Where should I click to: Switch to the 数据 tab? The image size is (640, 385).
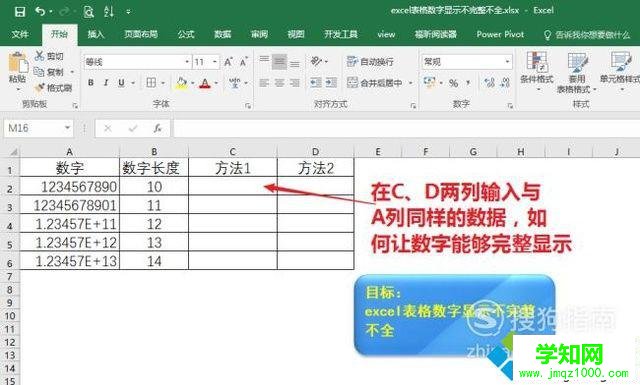222,34
